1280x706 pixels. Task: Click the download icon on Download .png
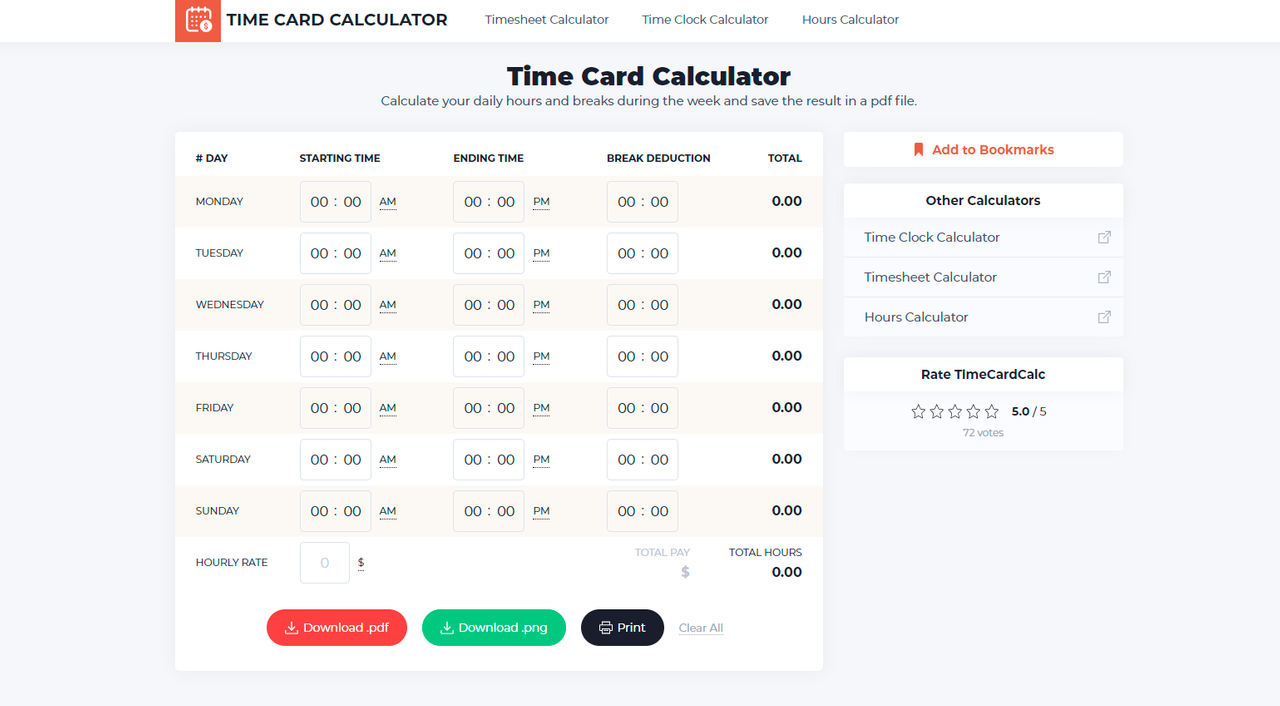[x=448, y=627]
